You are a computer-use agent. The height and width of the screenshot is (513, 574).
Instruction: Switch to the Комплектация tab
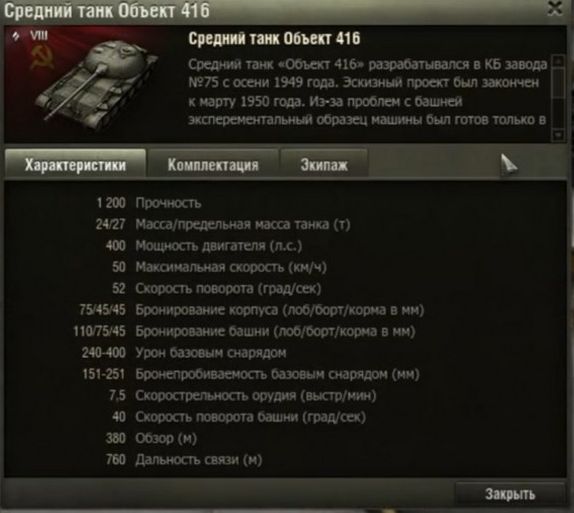213,165
